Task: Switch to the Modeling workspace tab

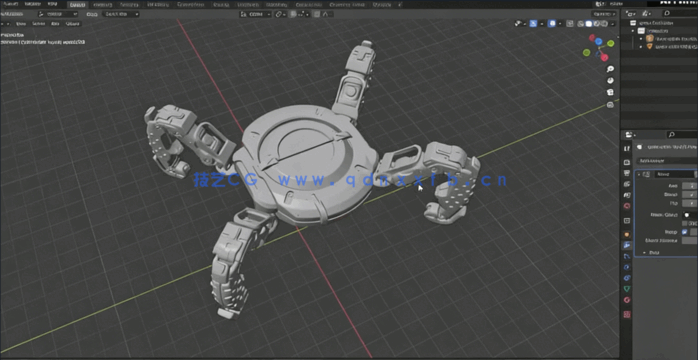Action: point(102,4)
